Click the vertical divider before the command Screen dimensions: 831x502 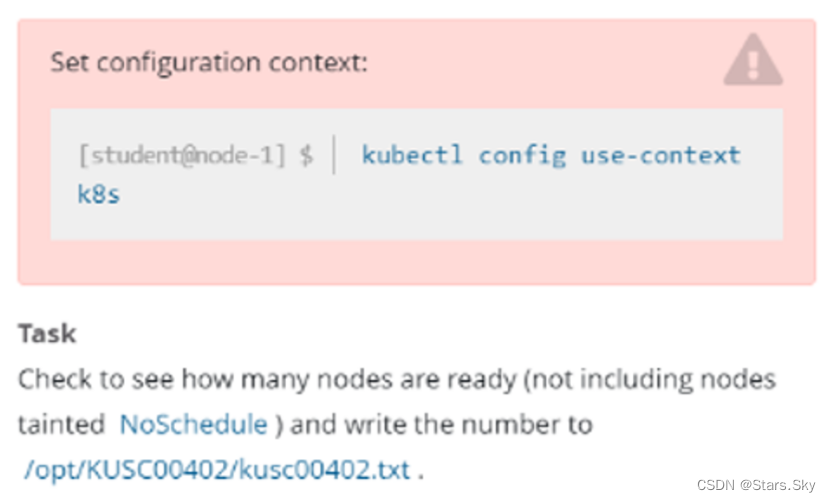[335, 156]
